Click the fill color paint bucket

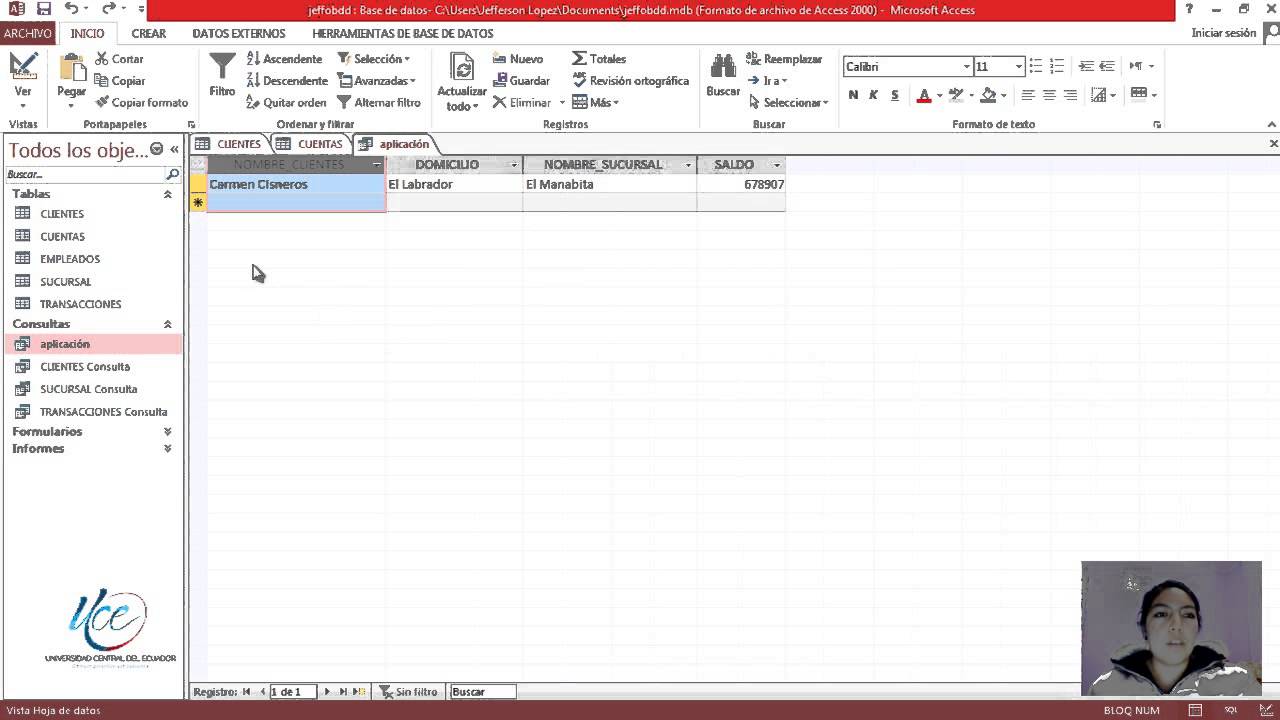coord(988,95)
